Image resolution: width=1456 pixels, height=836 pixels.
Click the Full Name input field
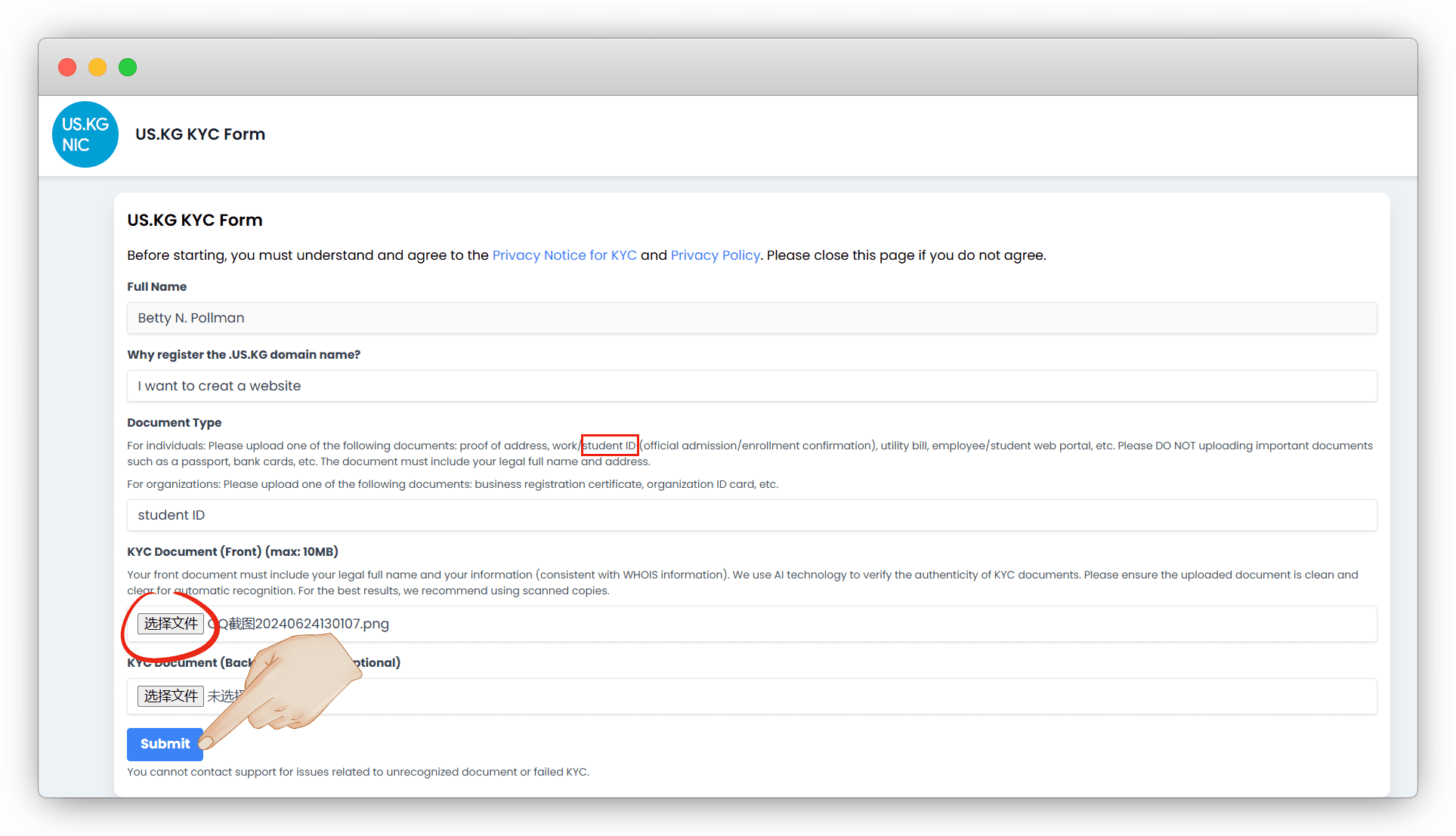point(751,318)
